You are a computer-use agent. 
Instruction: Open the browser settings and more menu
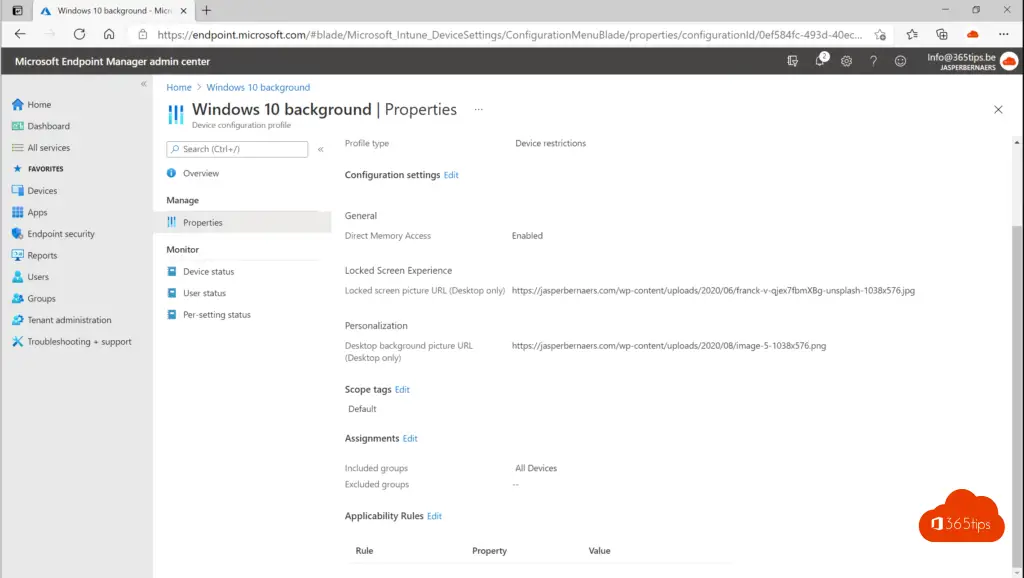coord(1004,34)
